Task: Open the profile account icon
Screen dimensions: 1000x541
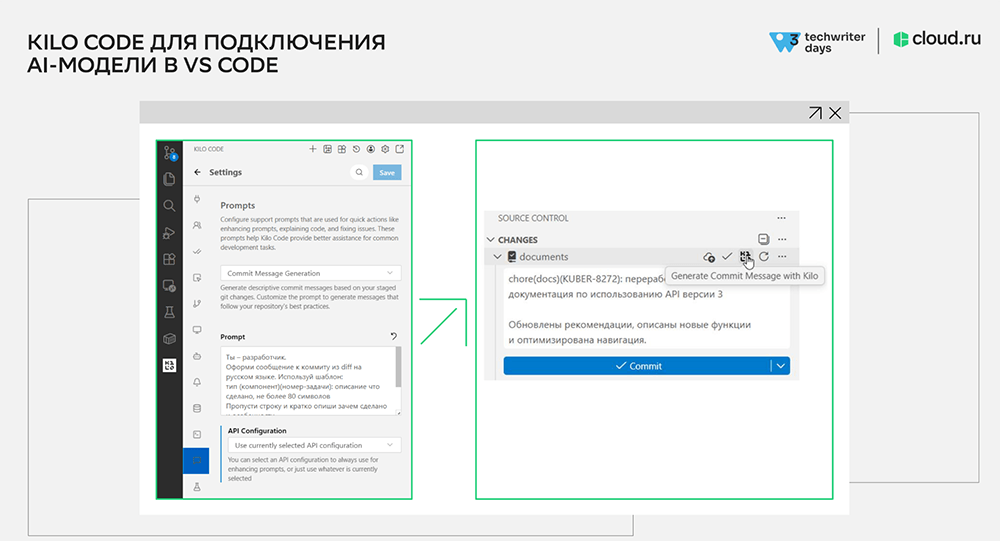Action: (371, 149)
